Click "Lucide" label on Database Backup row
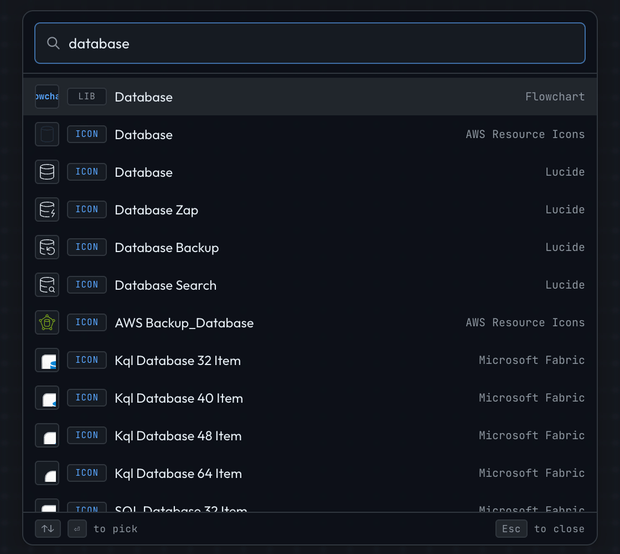The image size is (620, 554). pyautogui.click(x=565, y=247)
